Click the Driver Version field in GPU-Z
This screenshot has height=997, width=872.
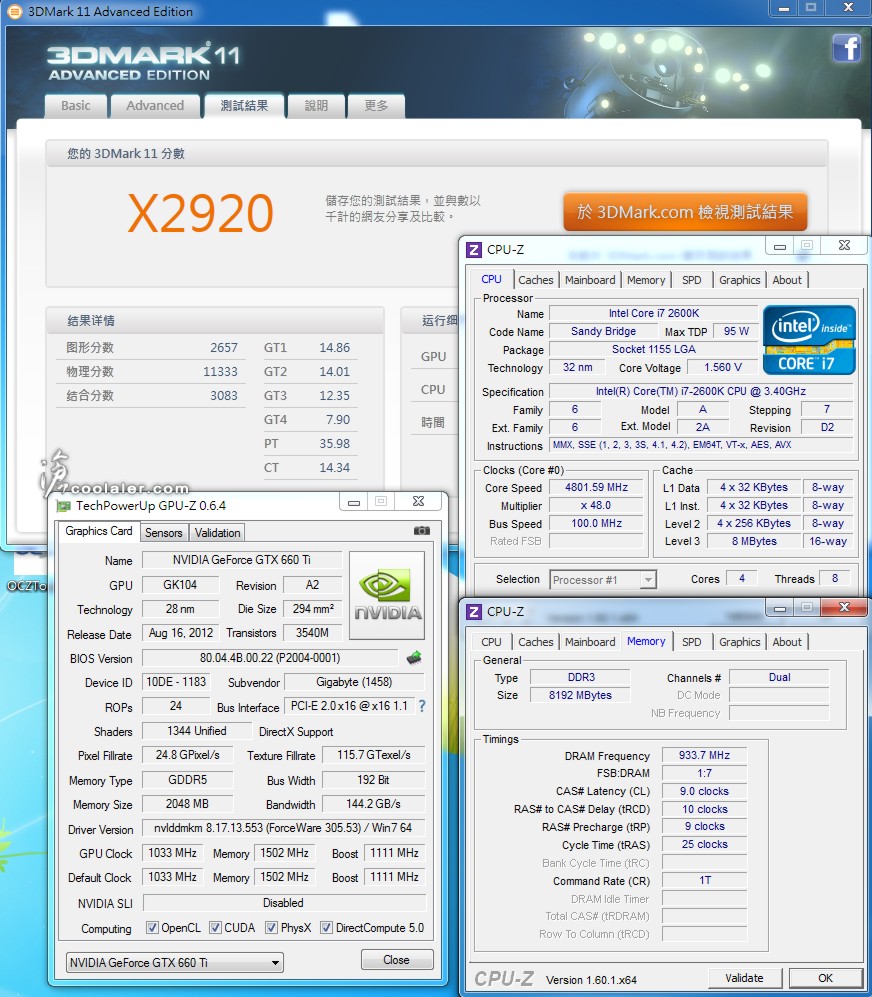(283, 828)
